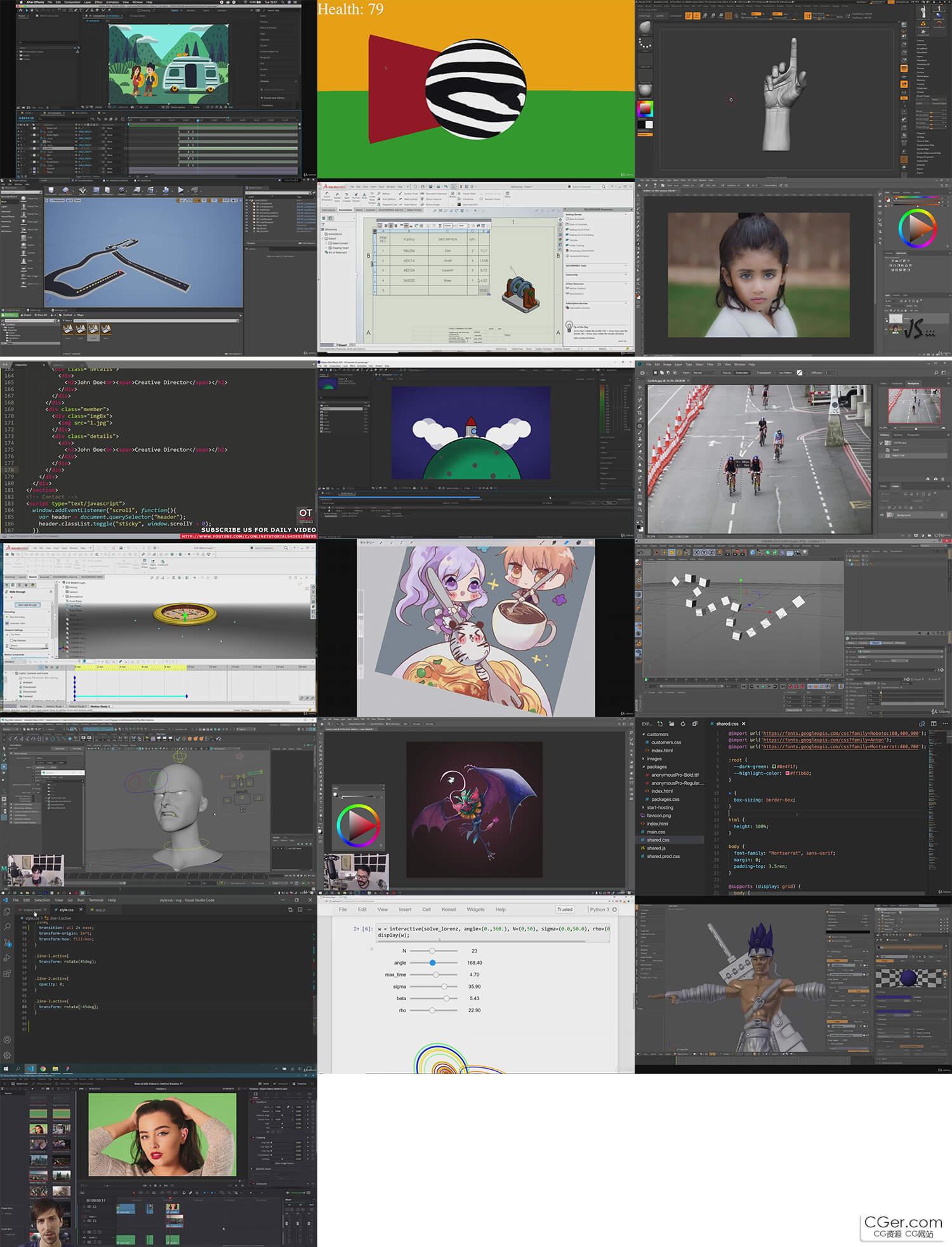Click the rho slider in Jupyter

[433, 1010]
